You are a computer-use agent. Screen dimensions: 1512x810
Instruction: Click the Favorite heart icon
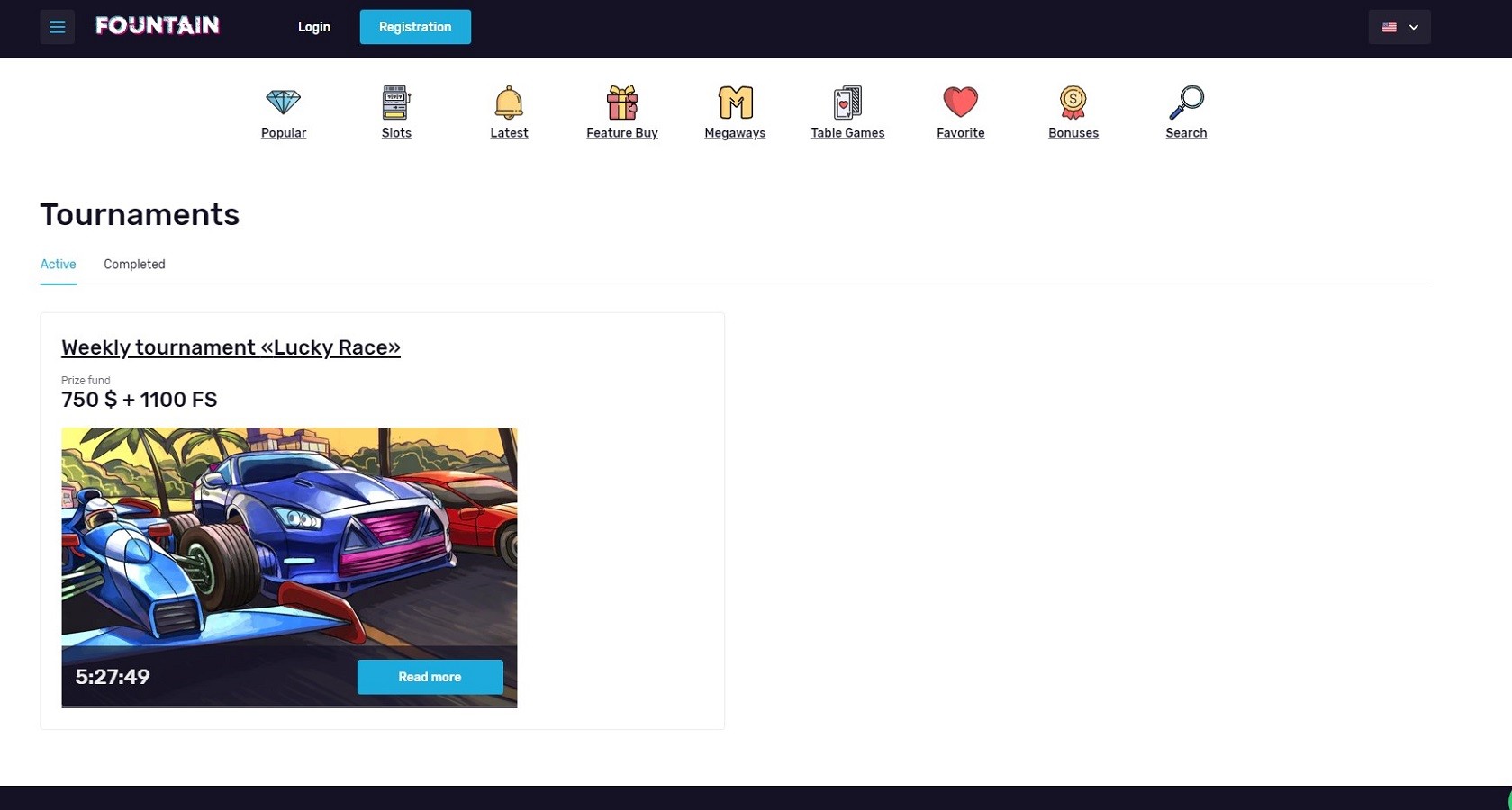(x=961, y=102)
